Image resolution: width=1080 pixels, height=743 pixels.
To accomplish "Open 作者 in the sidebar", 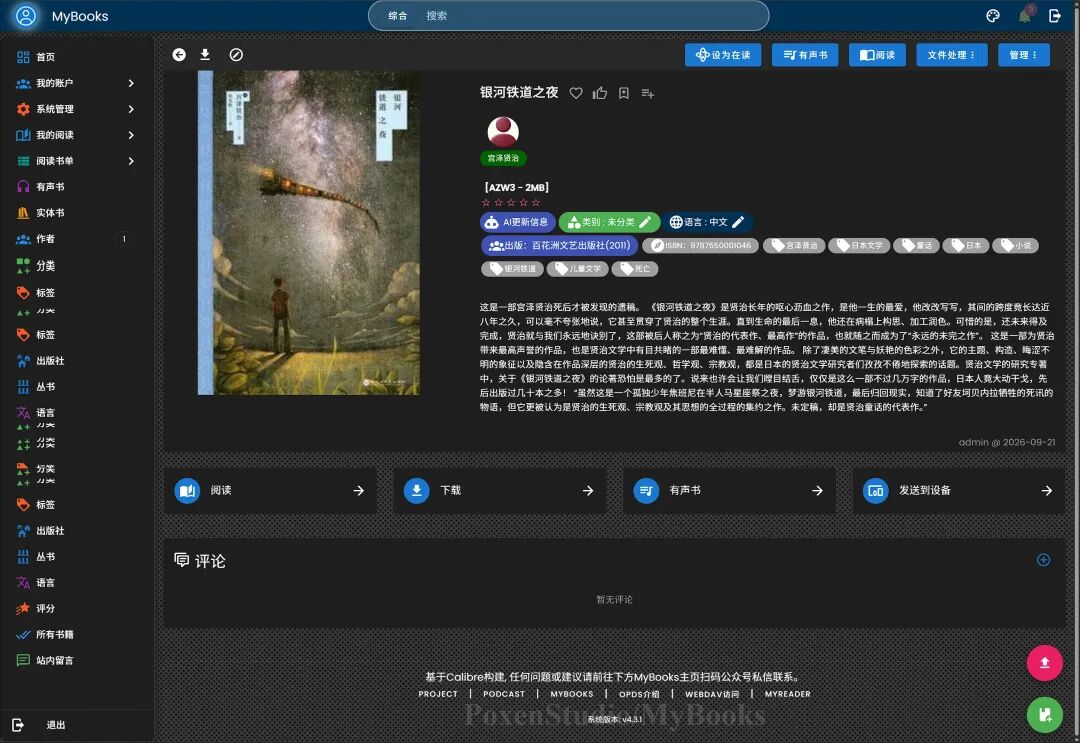I will click(x=76, y=239).
